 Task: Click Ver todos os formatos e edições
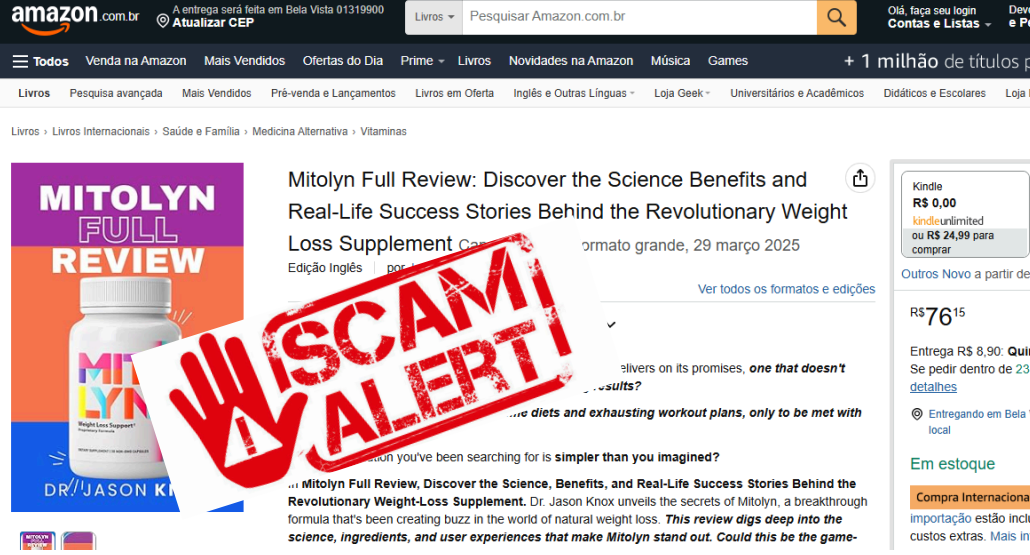point(786,289)
